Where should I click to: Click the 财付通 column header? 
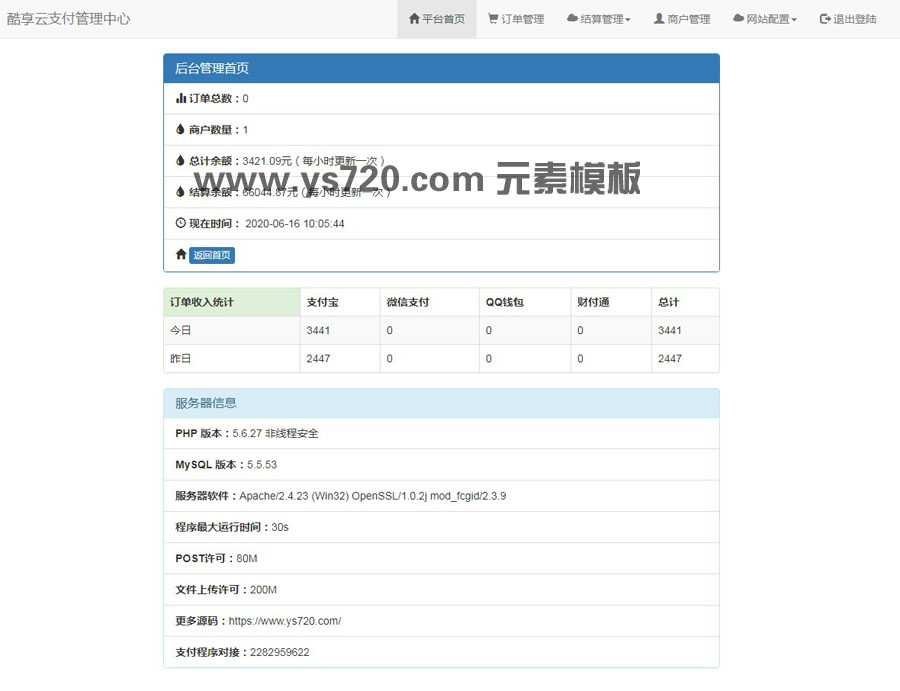[x=611, y=302]
